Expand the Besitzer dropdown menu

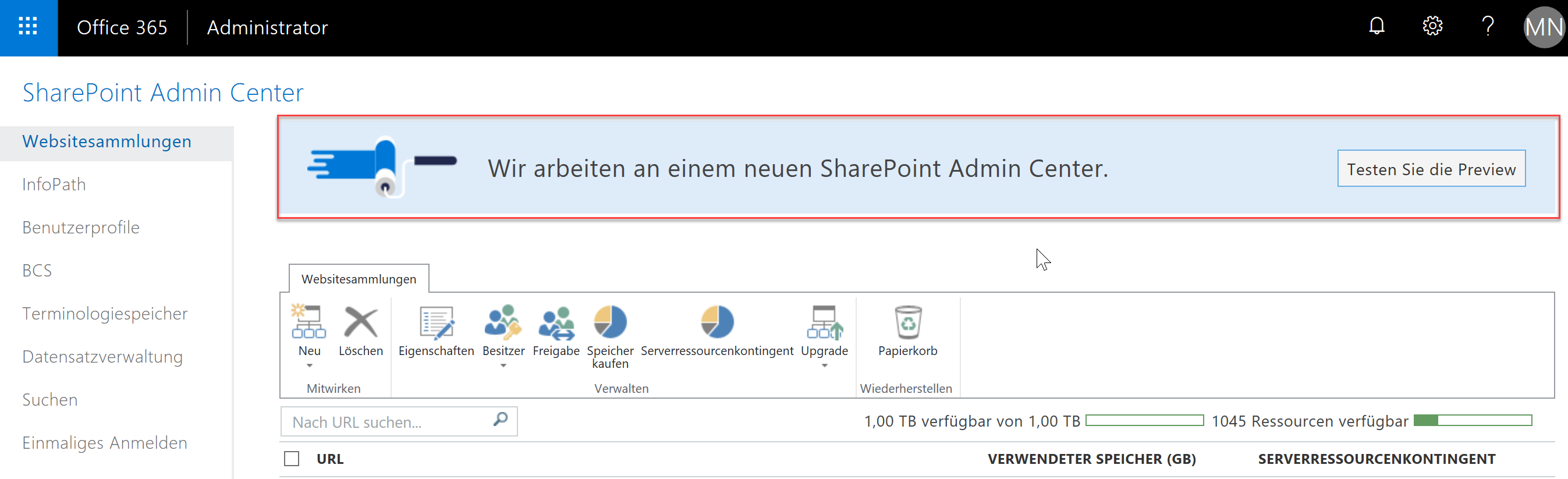point(503,365)
